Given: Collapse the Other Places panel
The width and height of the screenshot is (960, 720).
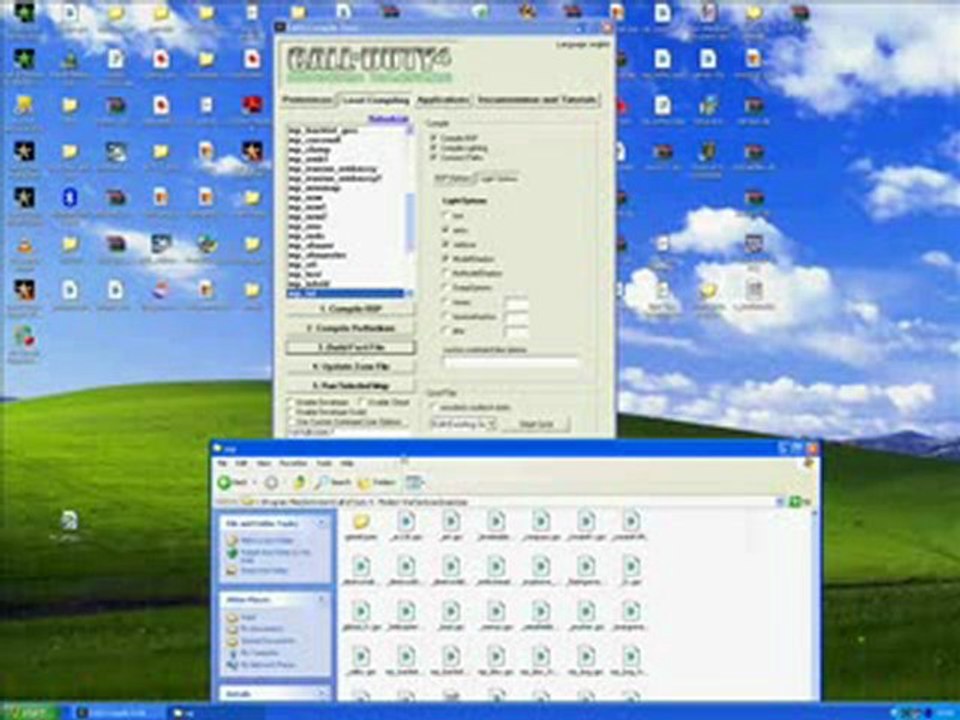Looking at the screenshot, I should tap(321, 600).
